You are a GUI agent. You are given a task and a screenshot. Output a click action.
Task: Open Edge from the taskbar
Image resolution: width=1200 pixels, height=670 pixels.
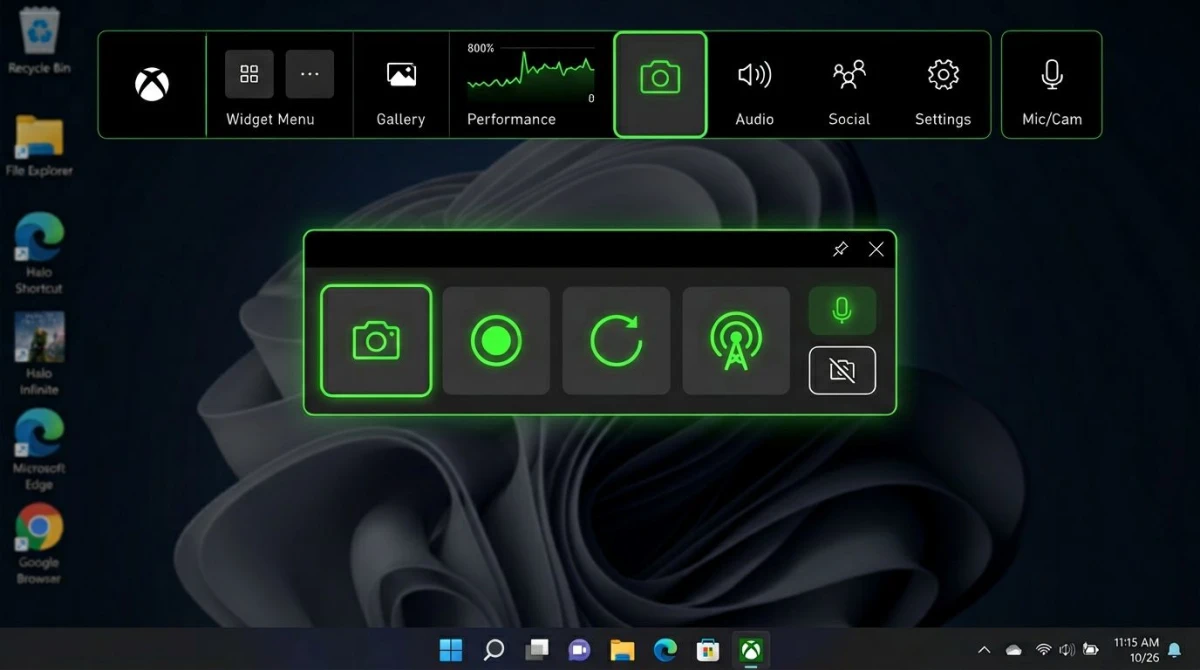tap(665, 650)
